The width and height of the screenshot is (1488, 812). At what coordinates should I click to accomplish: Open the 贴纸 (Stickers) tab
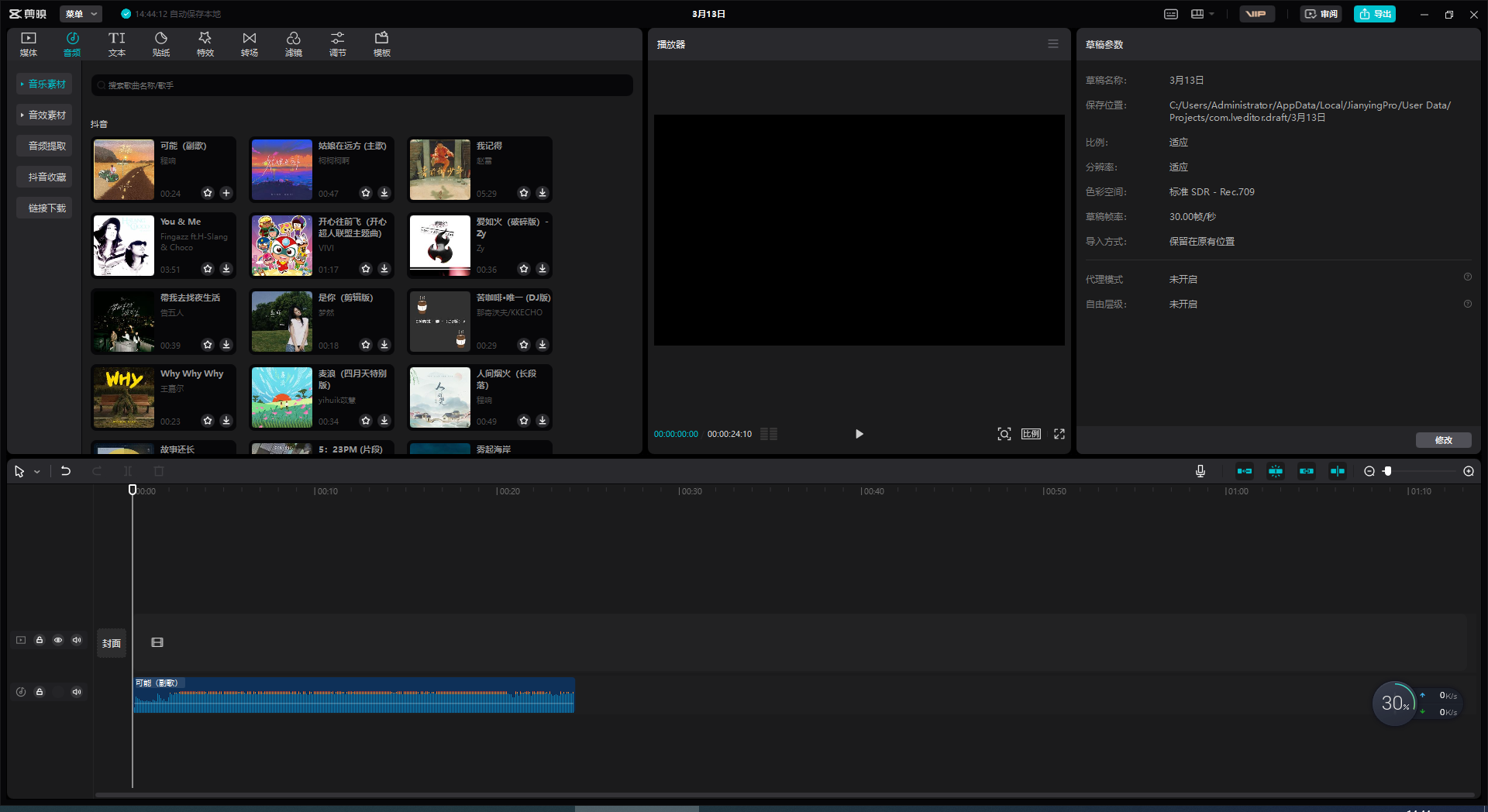161,44
